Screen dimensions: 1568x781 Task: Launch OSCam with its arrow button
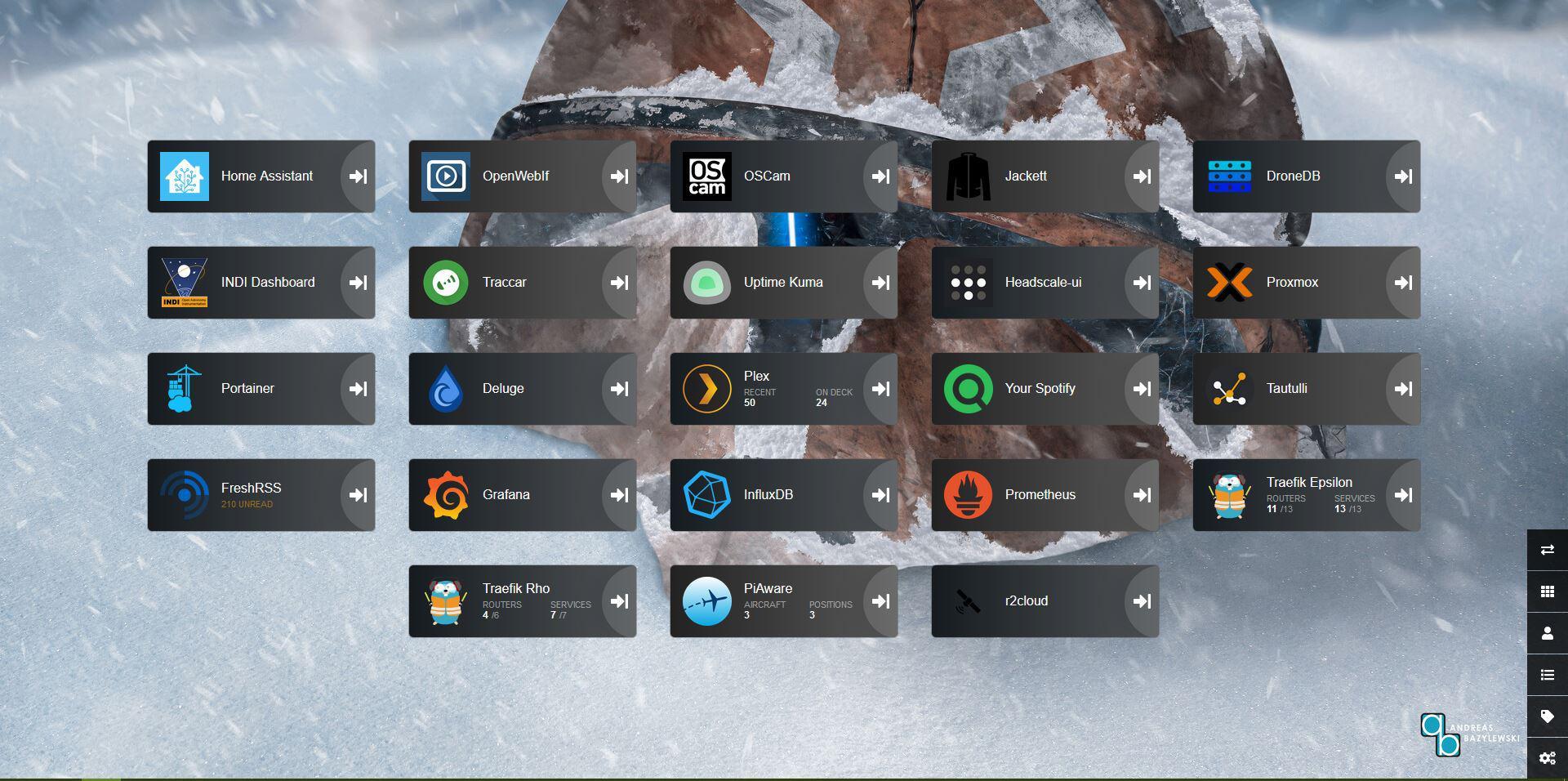pos(881,176)
